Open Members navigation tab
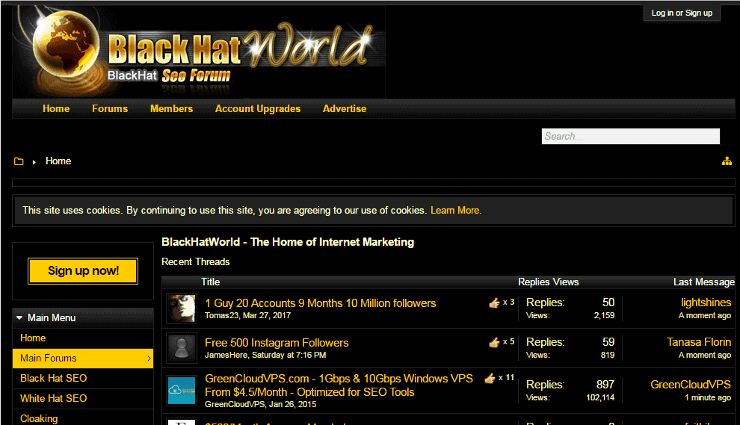Screen dimensions: 740x425 pos(171,108)
